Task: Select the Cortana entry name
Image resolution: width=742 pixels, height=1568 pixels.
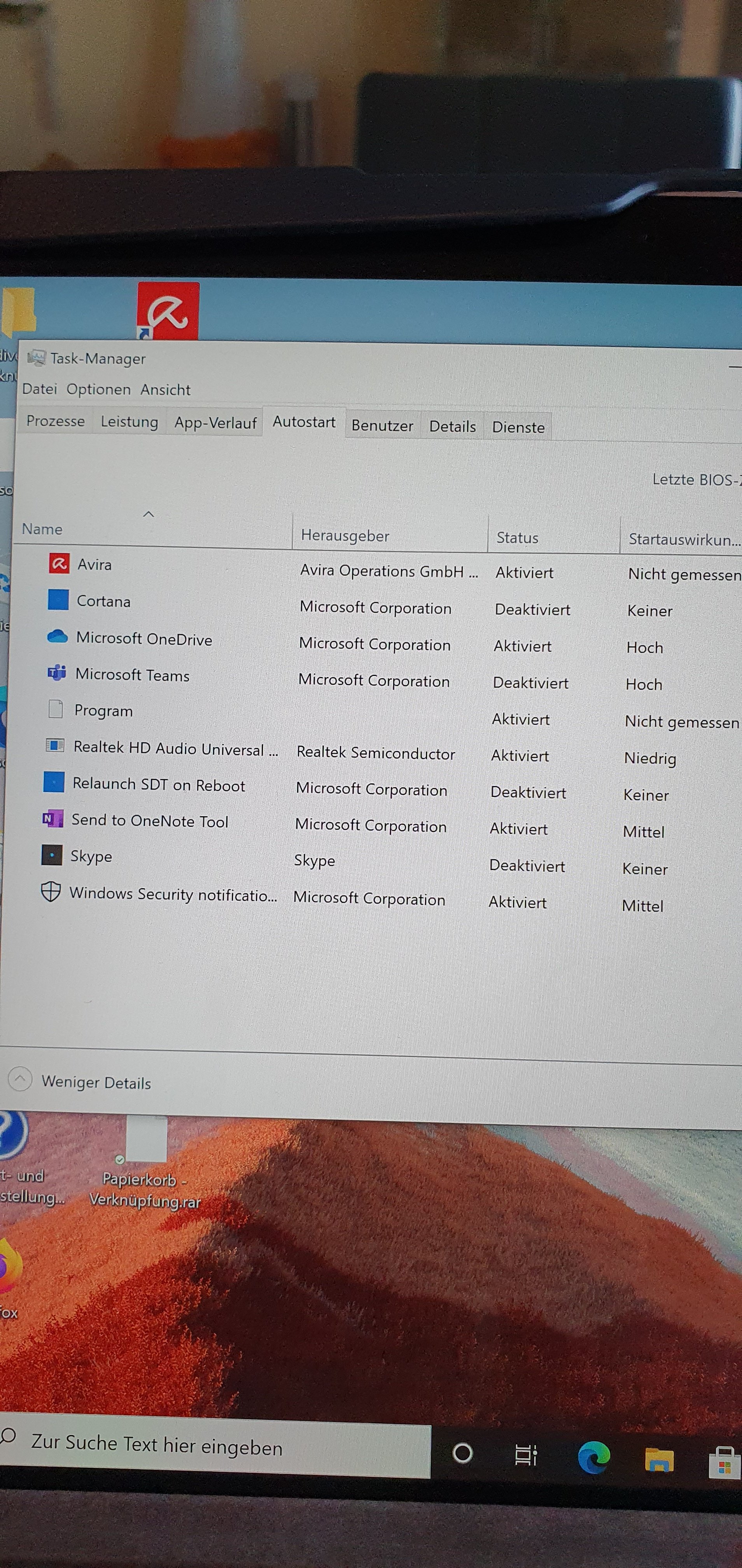Action: [x=103, y=601]
